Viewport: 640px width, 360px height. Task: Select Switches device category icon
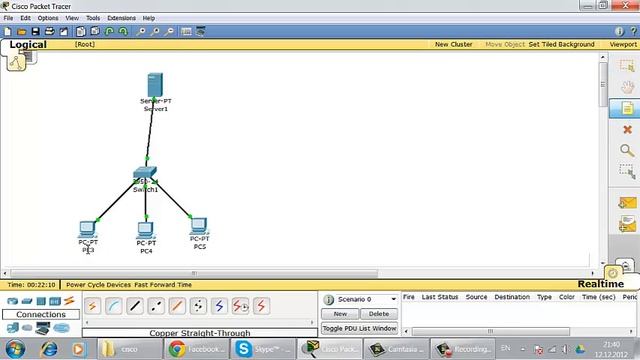click(27, 301)
